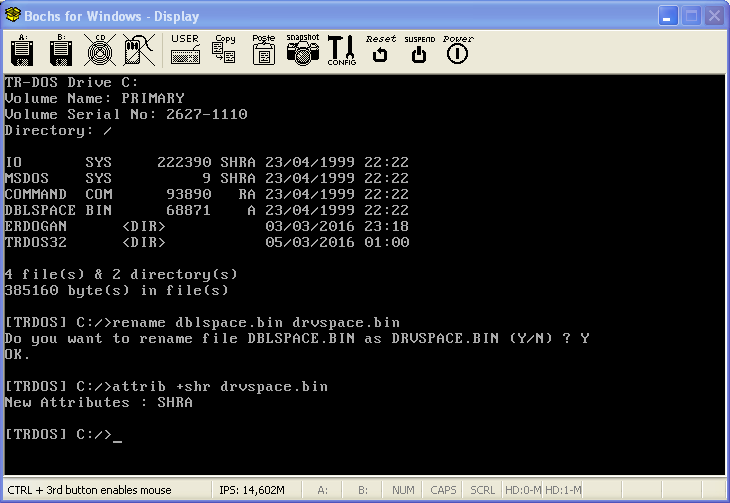Viewport: 730px width, 503px height.
Task: Click the floppy B: drive icon
Action: (x=61, y=51)
